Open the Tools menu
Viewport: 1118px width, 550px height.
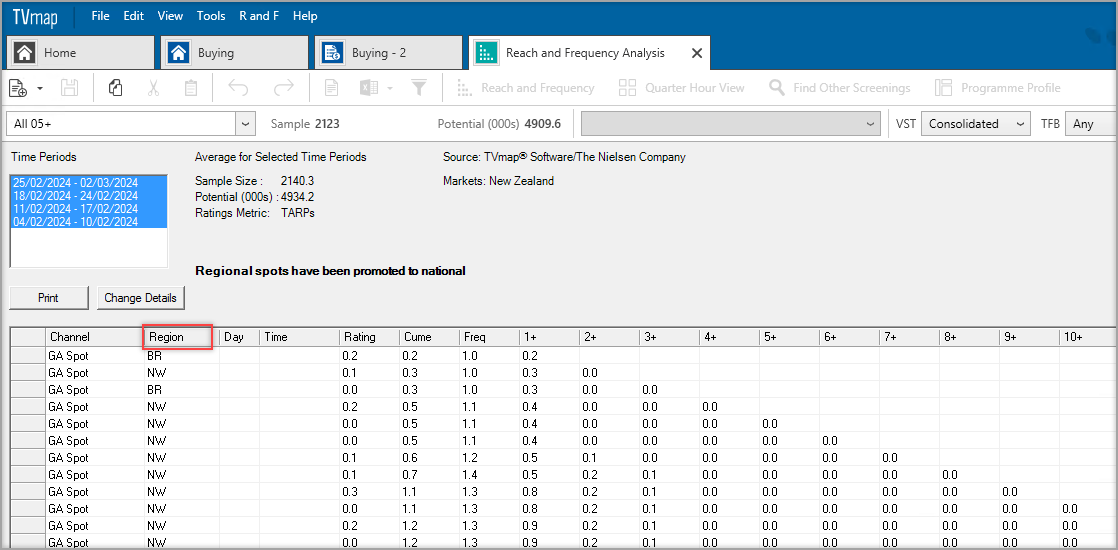(211, 16)
